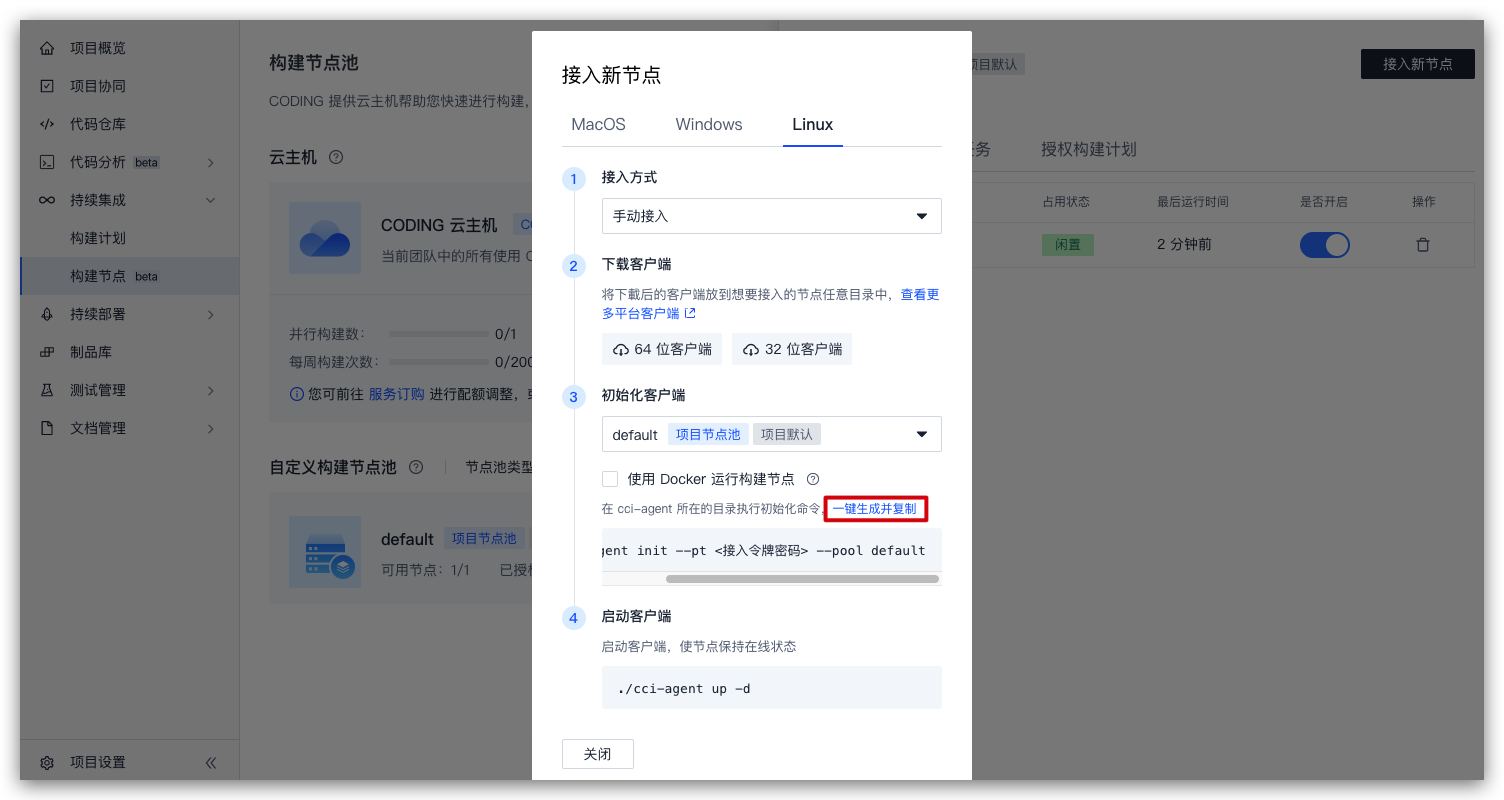This screenshot has width=1504, height=800.
Task: Download the 64 位客户端
Action: point(662,349)
